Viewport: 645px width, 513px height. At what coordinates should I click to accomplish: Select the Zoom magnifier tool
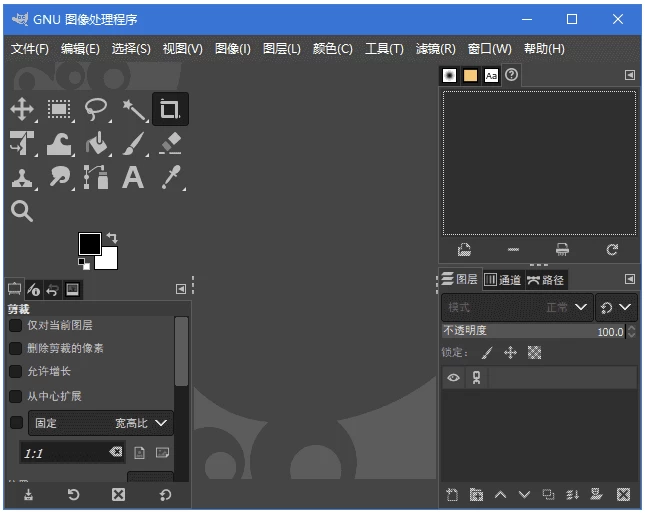tap(22, 211)
